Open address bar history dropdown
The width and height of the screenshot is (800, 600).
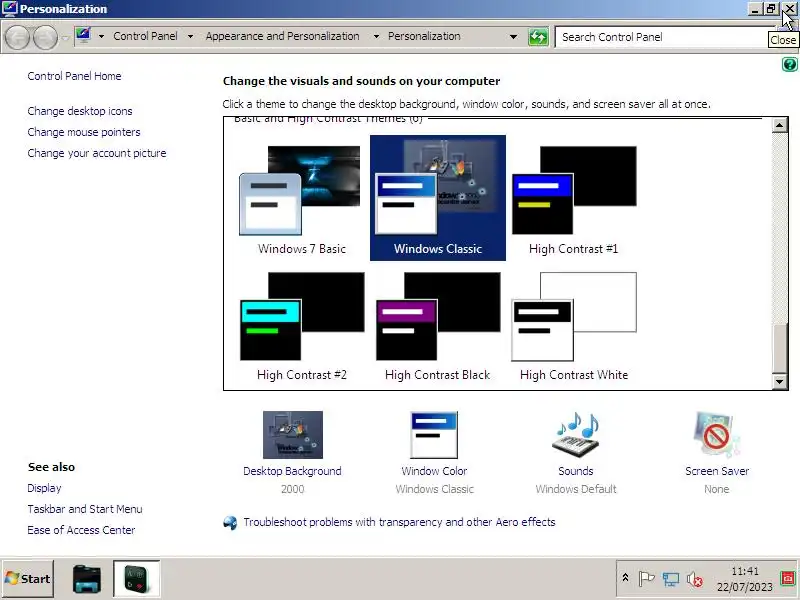click(x=513, y=37)
